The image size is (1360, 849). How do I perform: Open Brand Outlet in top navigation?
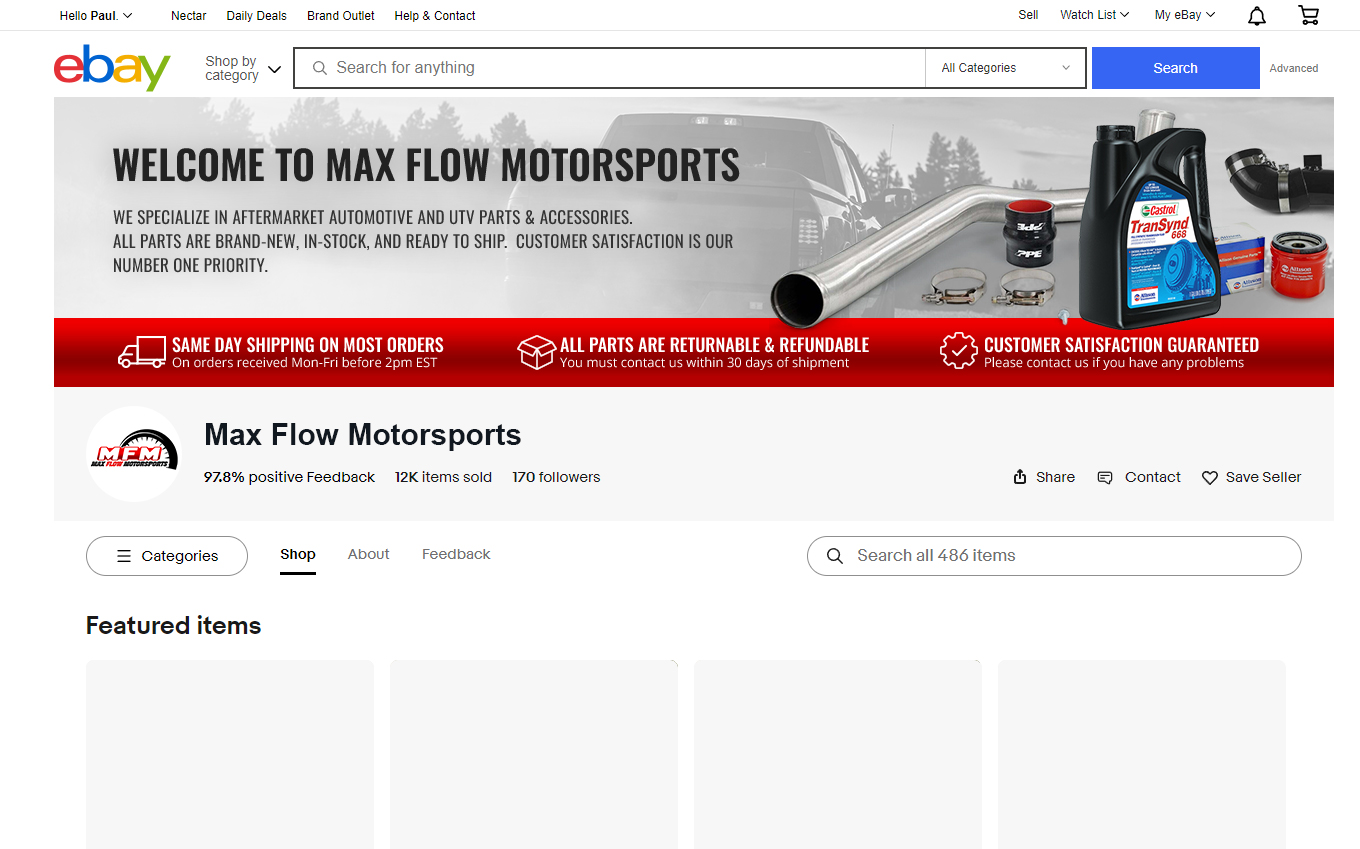click(x=341, y=15)
